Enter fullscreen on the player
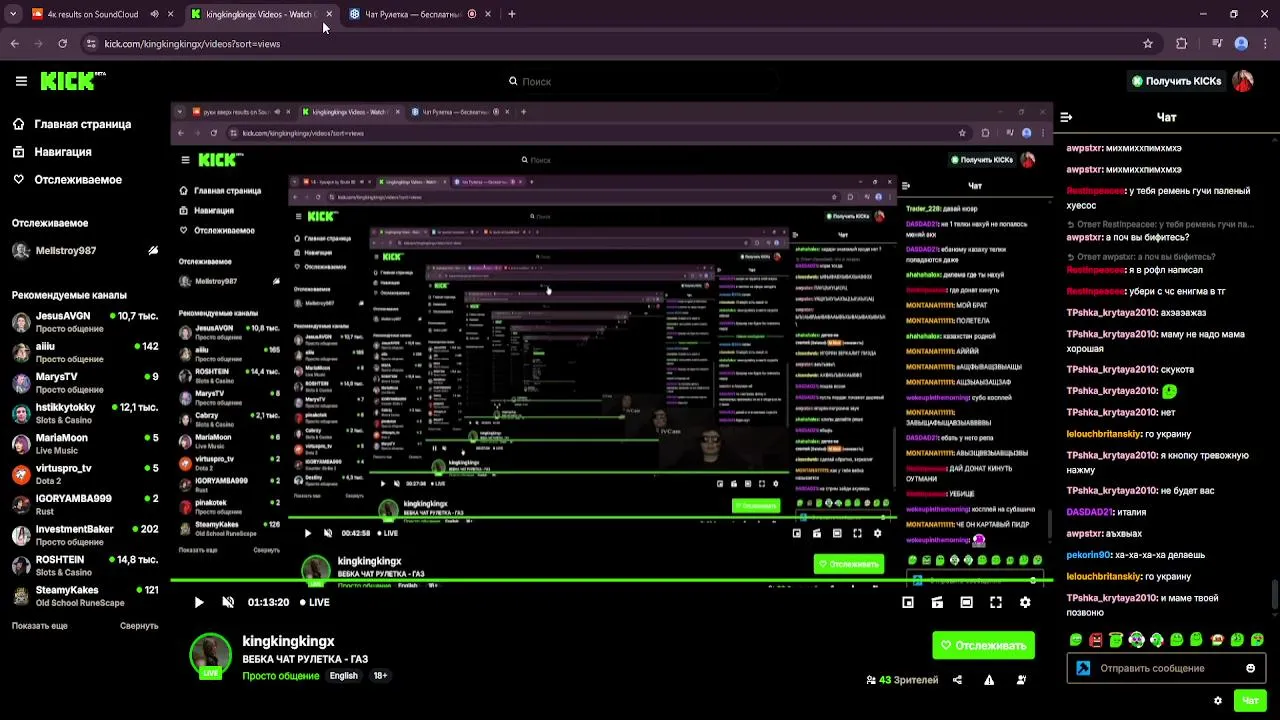 click(x=996, y=602)
